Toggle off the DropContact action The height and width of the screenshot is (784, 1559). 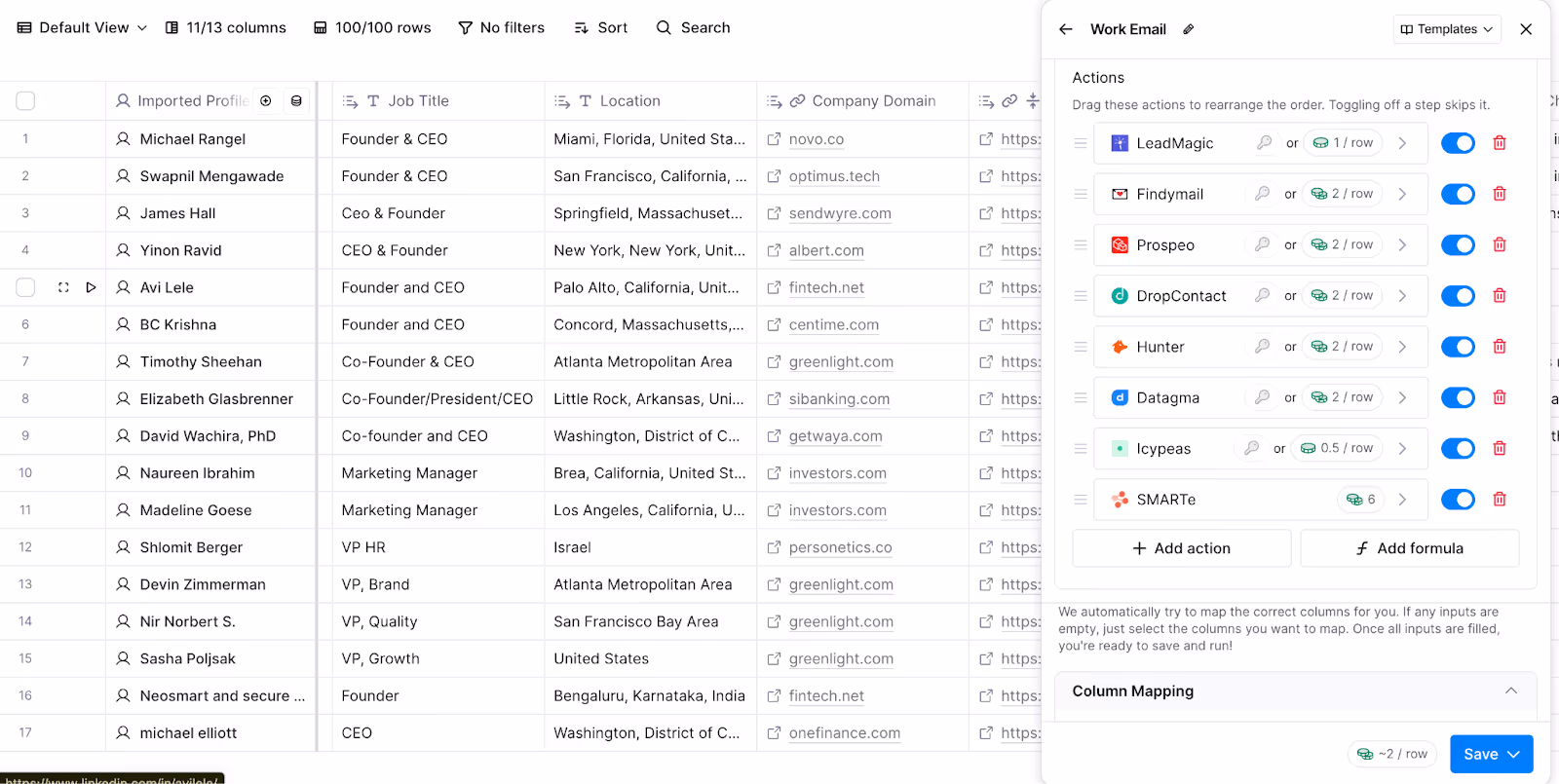pyautogui.click(x=1458, y=295)
